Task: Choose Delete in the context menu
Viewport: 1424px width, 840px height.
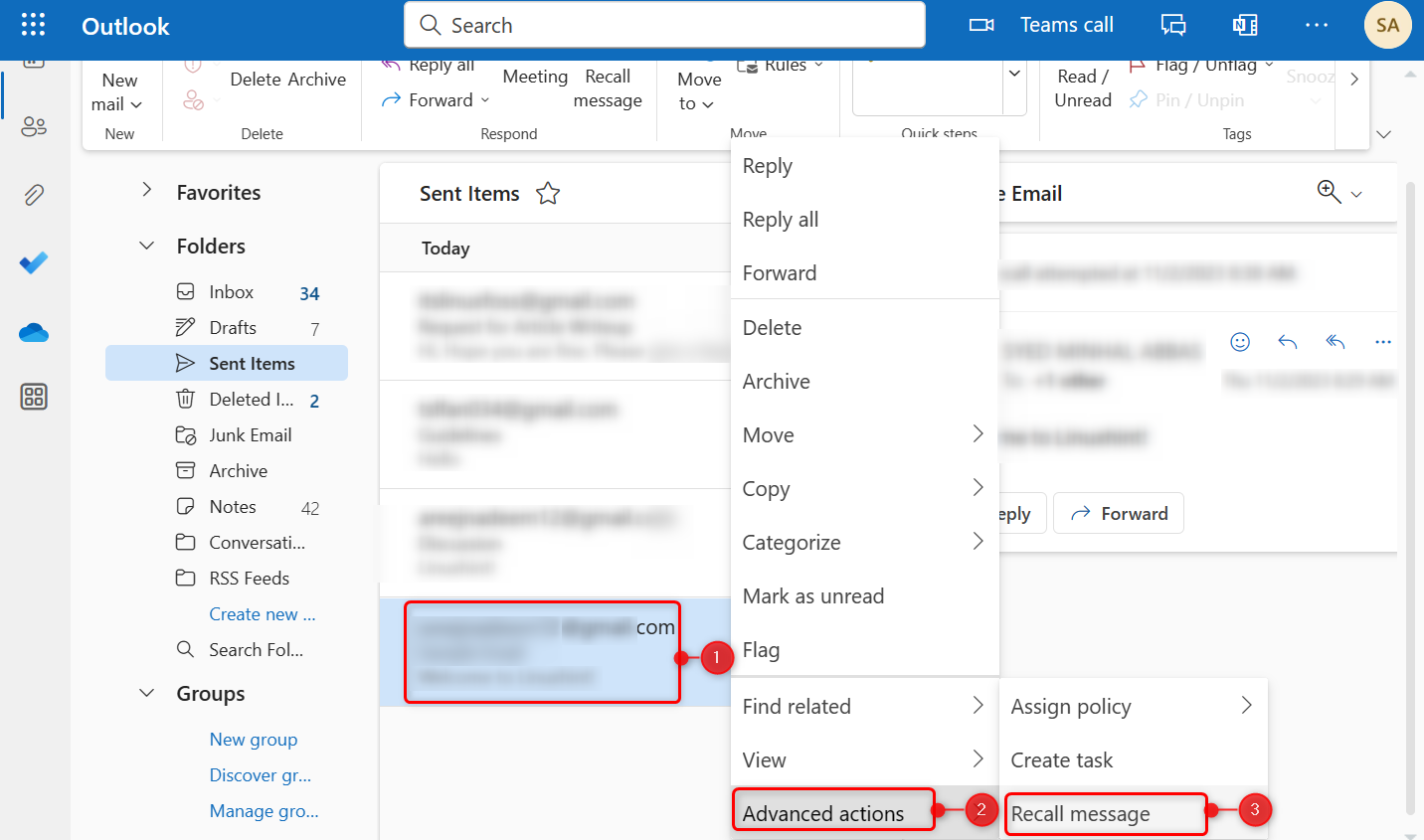Action: coord(864,327)
